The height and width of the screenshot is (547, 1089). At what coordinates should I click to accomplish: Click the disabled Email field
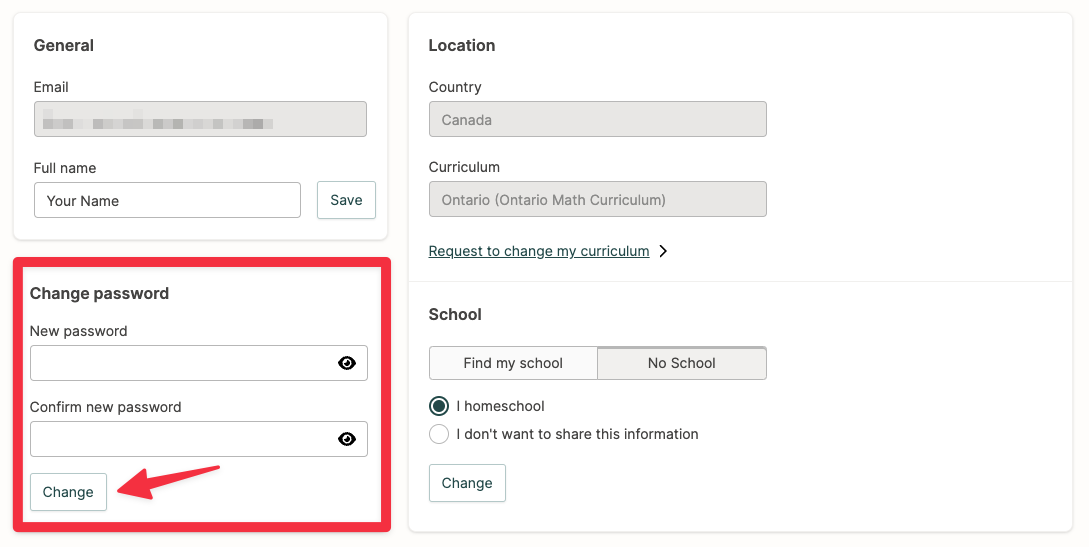(x=200, y=119)
